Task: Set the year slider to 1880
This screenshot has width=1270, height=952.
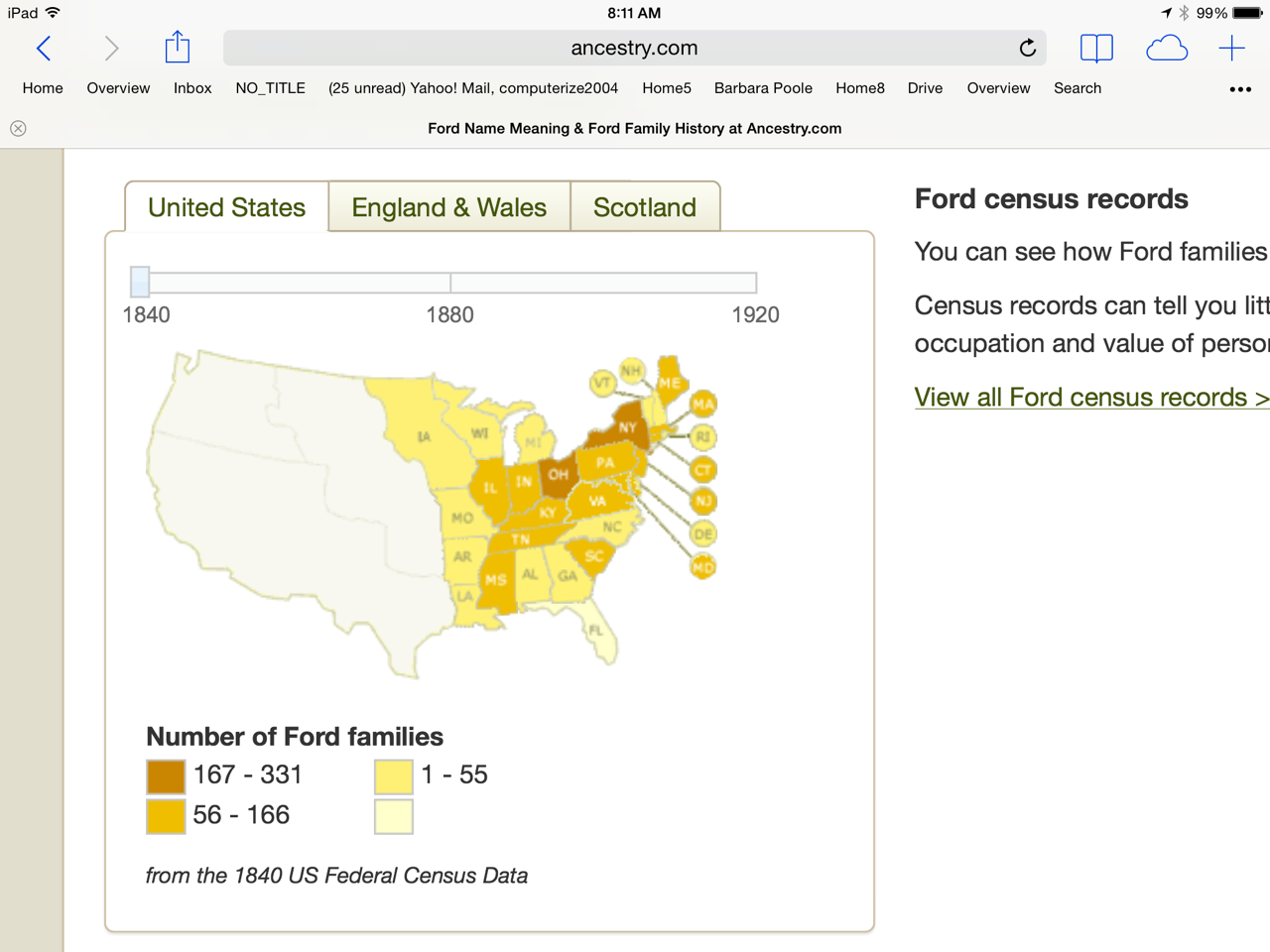Action: pyautogui.click(x=450, y=283)
